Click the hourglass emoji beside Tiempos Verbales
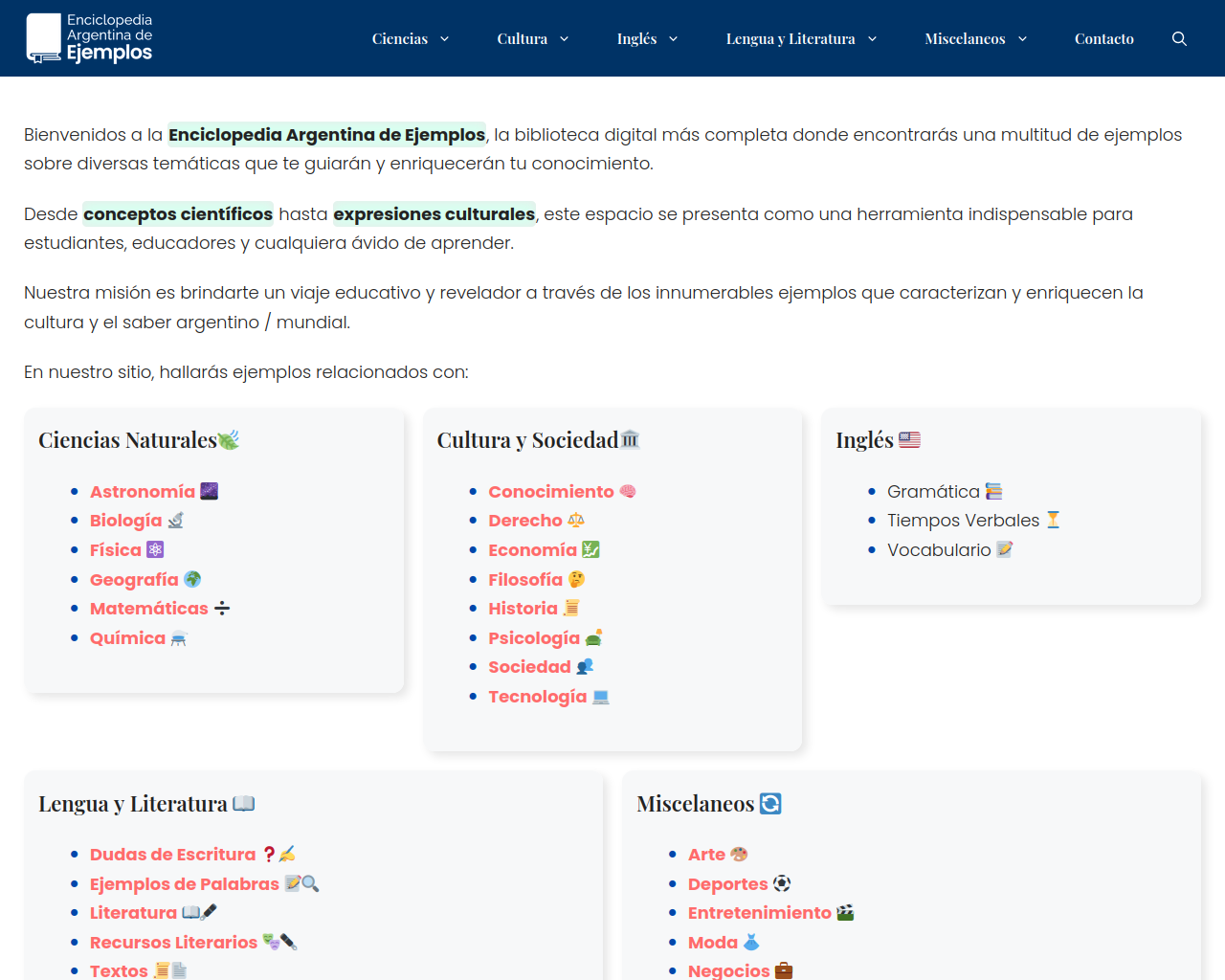The image size is (1225, 980). coord(1054,521)
